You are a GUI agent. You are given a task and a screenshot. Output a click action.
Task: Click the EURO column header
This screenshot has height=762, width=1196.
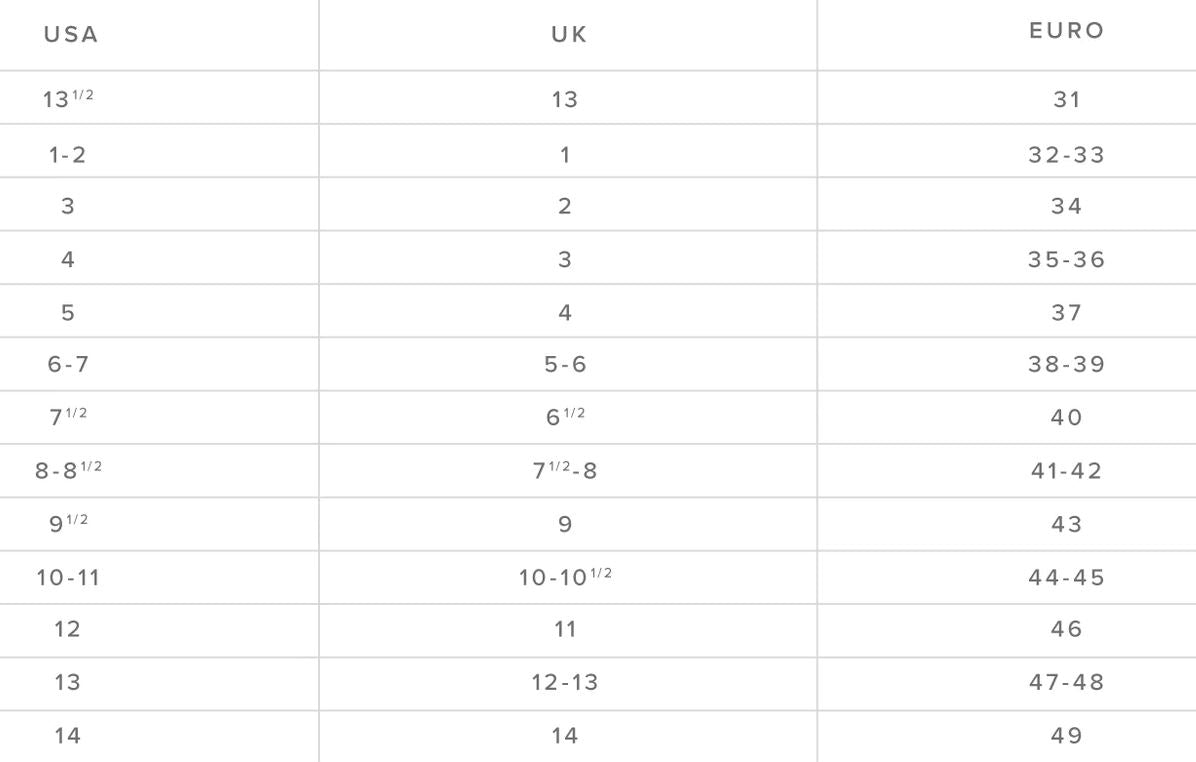[1067, 31]
